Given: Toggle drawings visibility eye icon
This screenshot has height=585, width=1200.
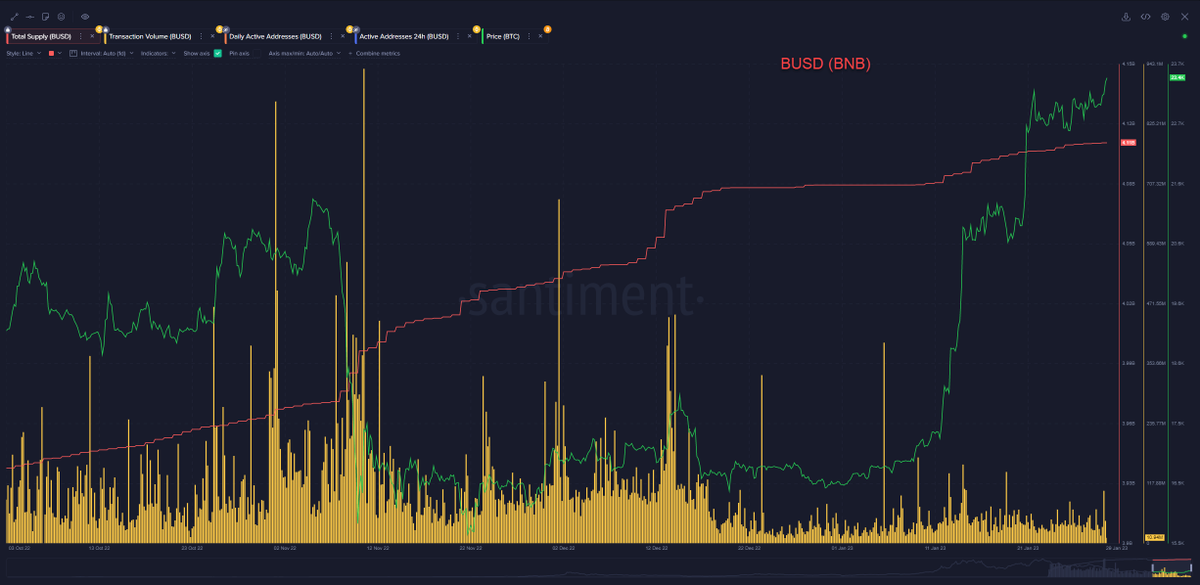Looking at the screenshot, I should coord(85,17).
